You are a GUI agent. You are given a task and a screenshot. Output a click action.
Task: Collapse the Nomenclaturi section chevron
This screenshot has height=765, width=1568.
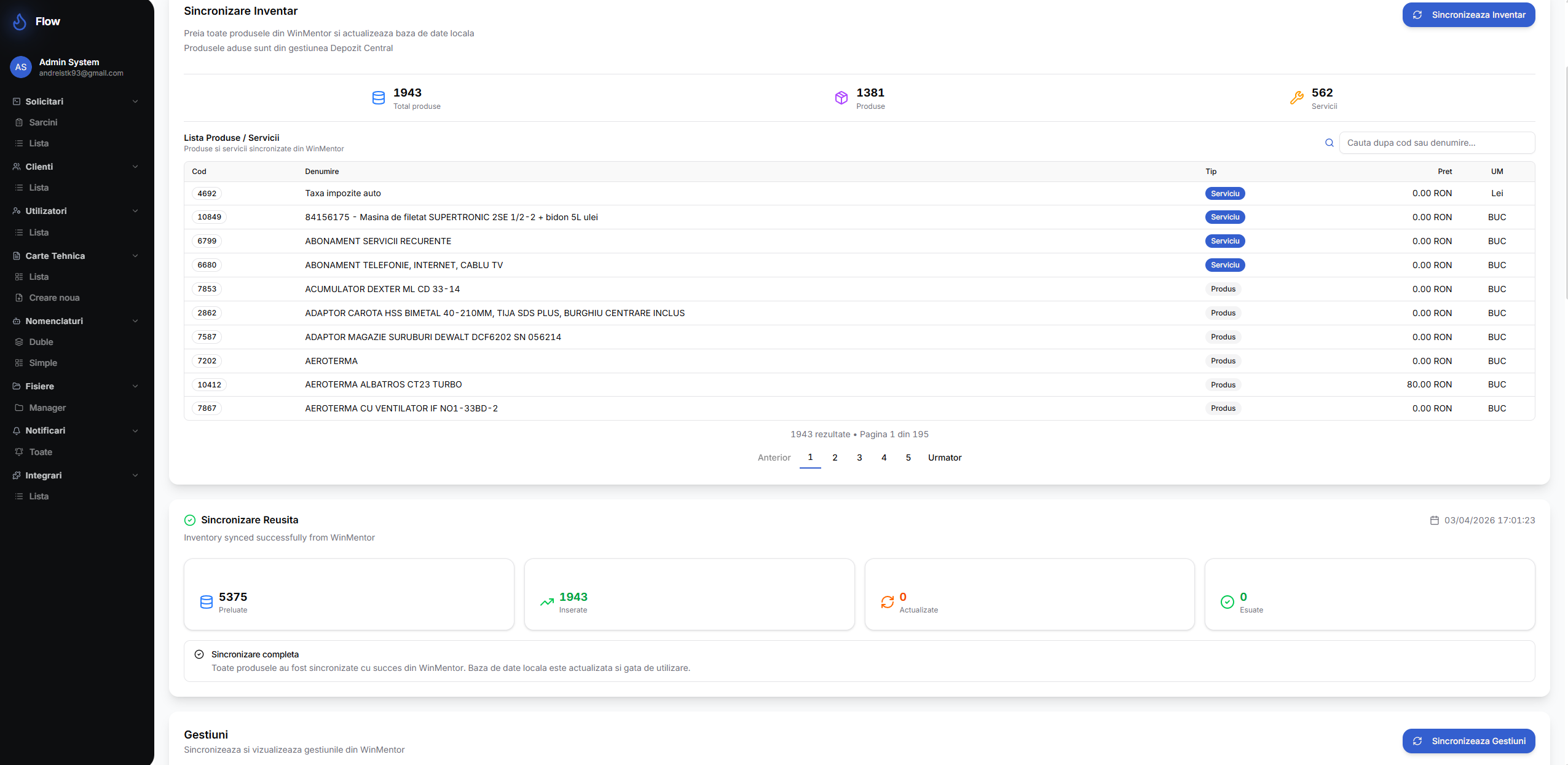[135, 321]
